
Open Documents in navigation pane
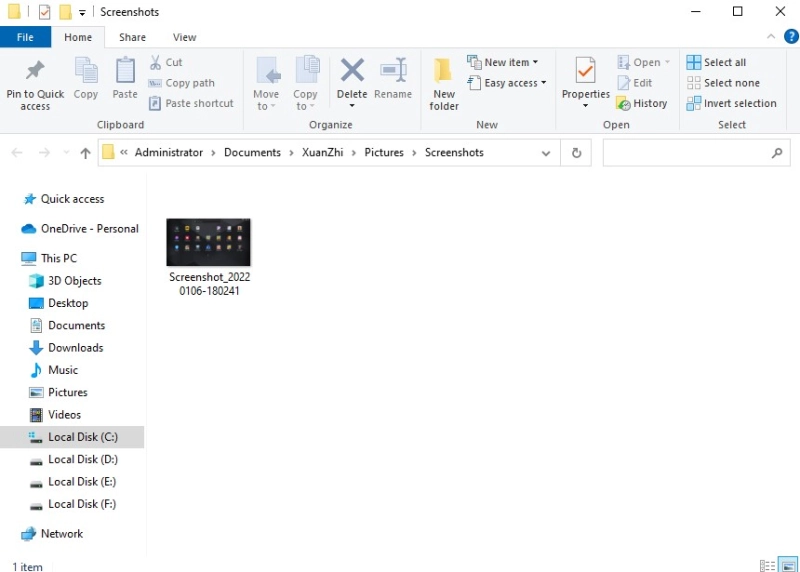click(67, 325)
